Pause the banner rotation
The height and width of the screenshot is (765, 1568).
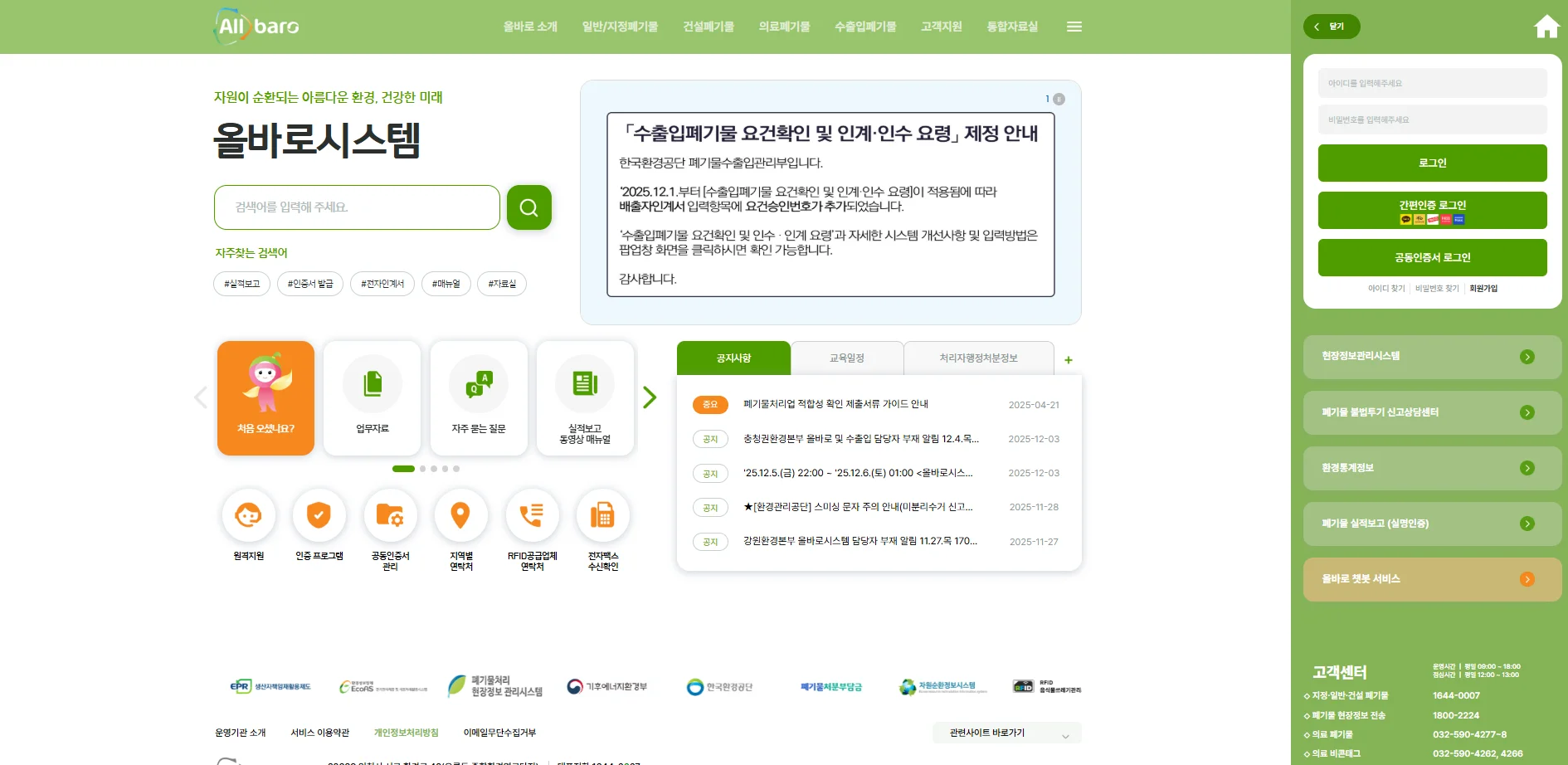(1058, 98)
